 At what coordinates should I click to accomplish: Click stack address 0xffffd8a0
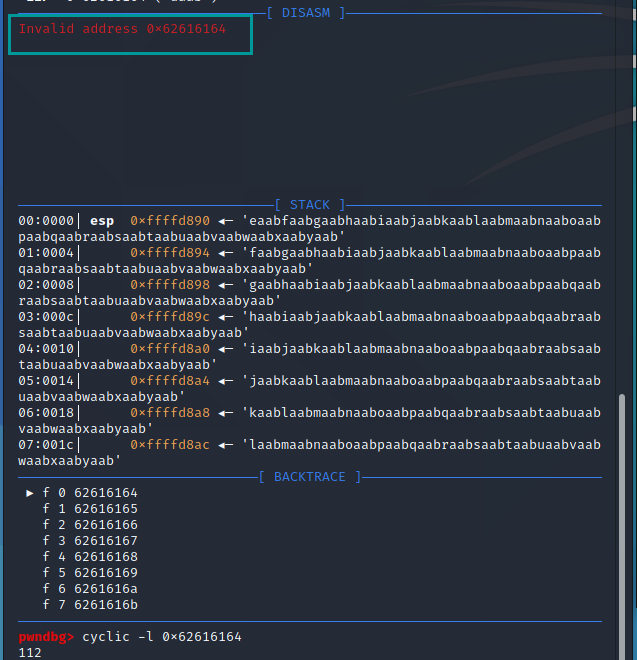point(170,349)
